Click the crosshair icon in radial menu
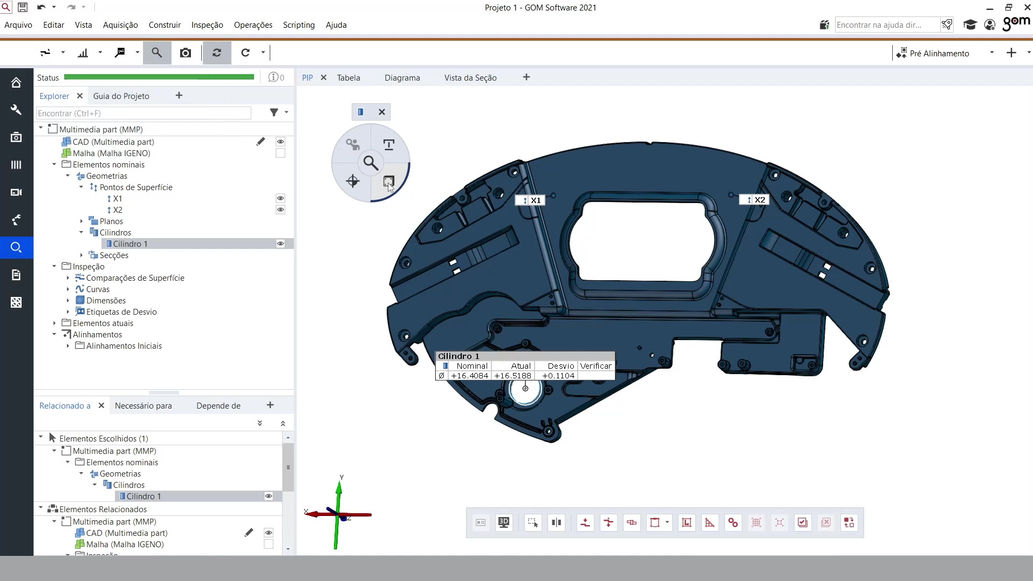This screenshot has width=1033, height=581. click(x=352, y=181)
